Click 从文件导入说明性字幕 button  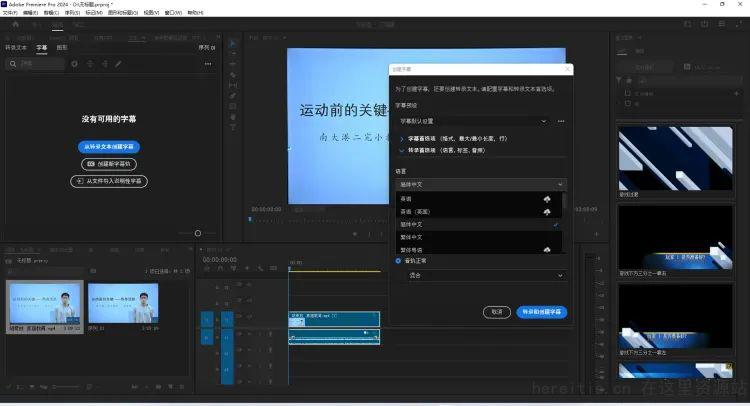pyautogui.click(x=109, y=181)
